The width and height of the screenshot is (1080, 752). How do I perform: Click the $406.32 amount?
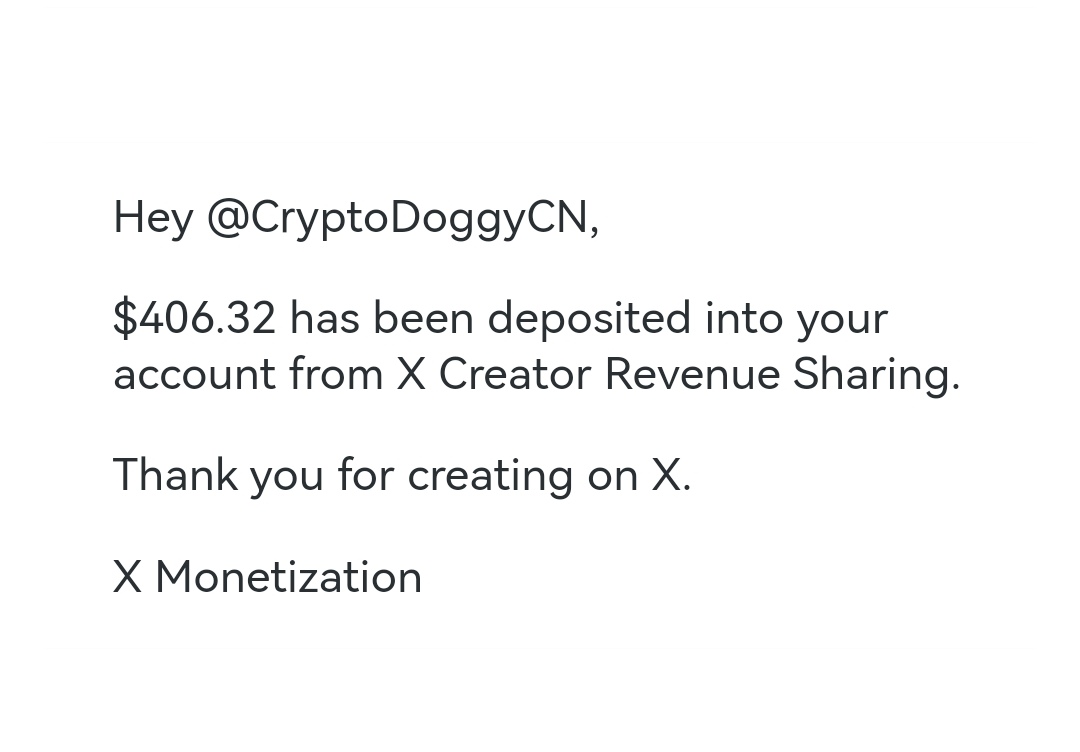click(194, 319)
